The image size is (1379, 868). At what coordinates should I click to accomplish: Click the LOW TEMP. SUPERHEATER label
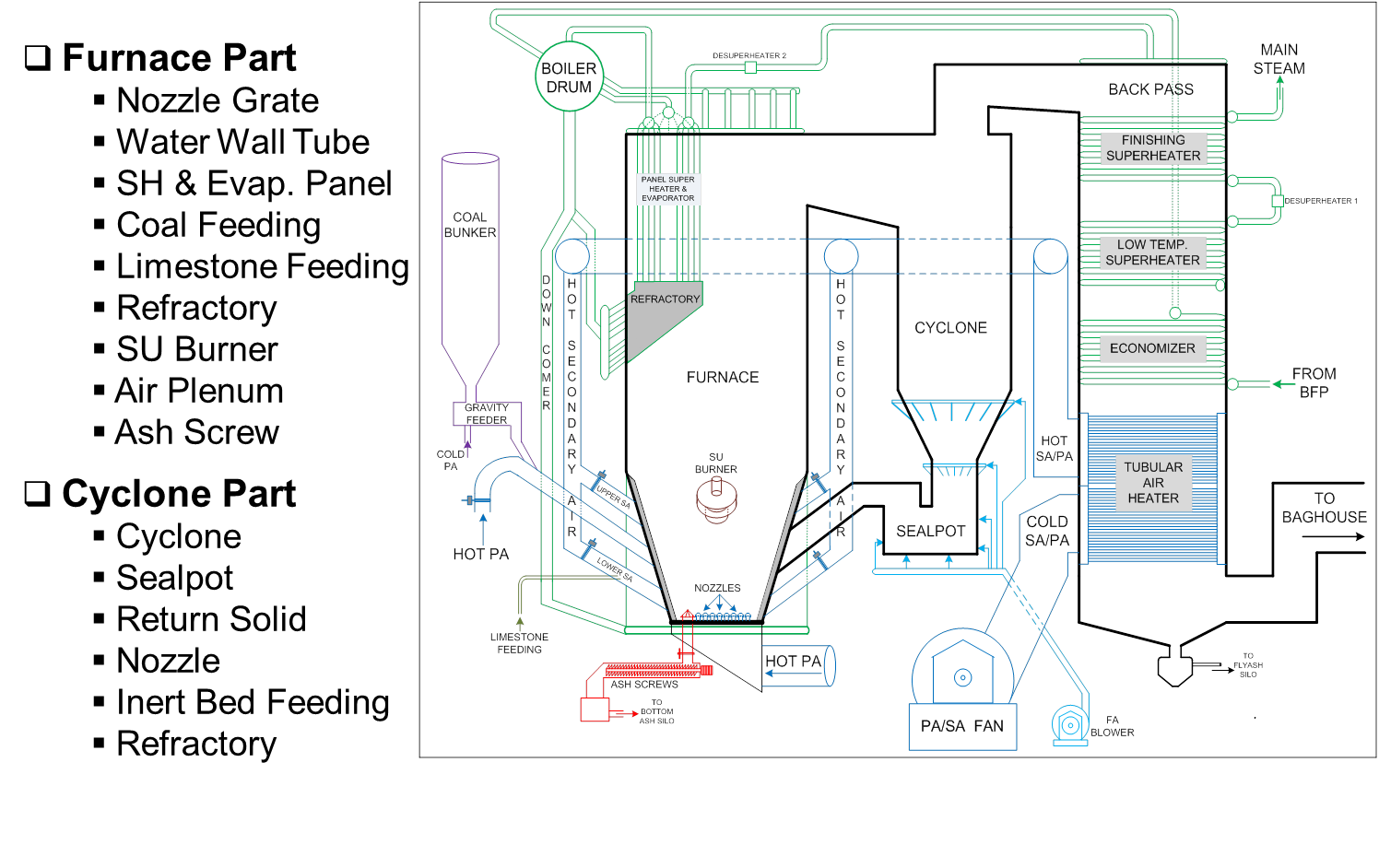pos(1152,252)
